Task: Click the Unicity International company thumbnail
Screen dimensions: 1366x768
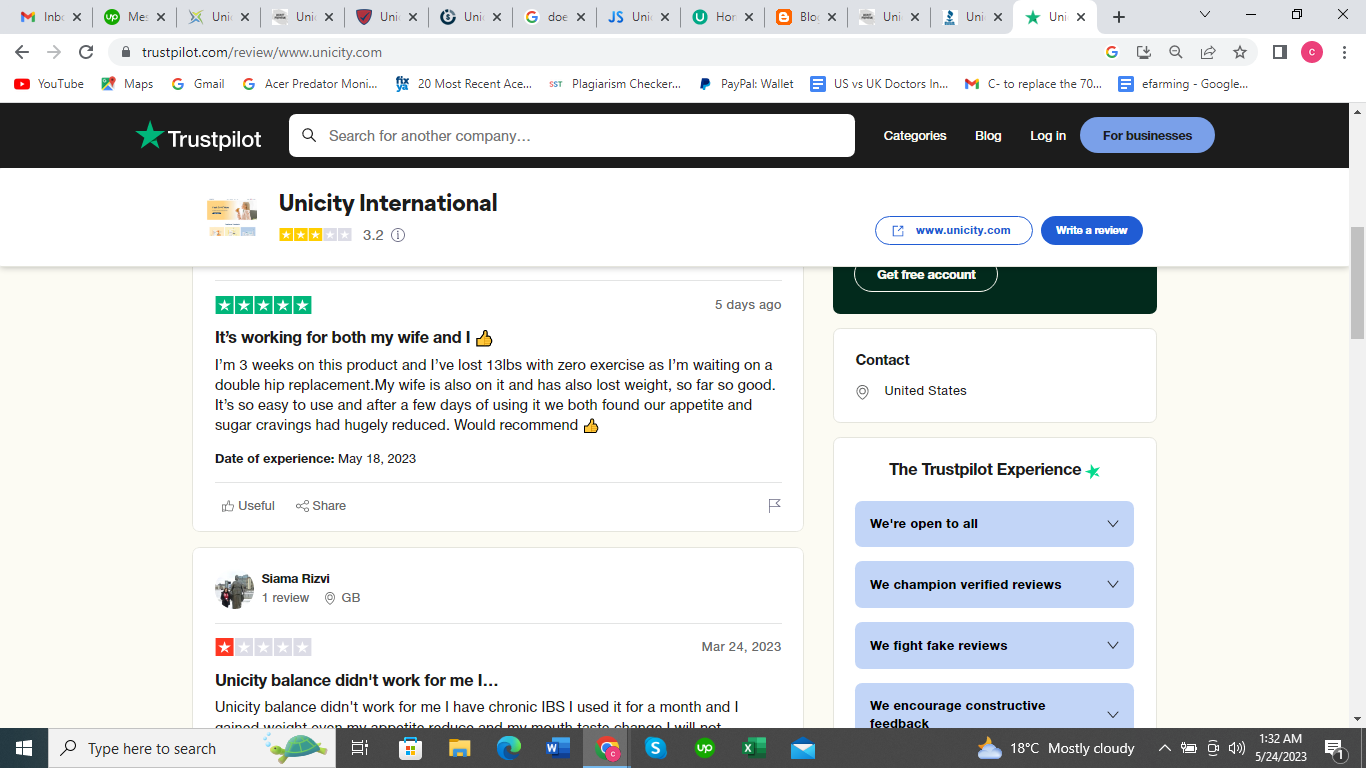Action: tap(232, 217)
